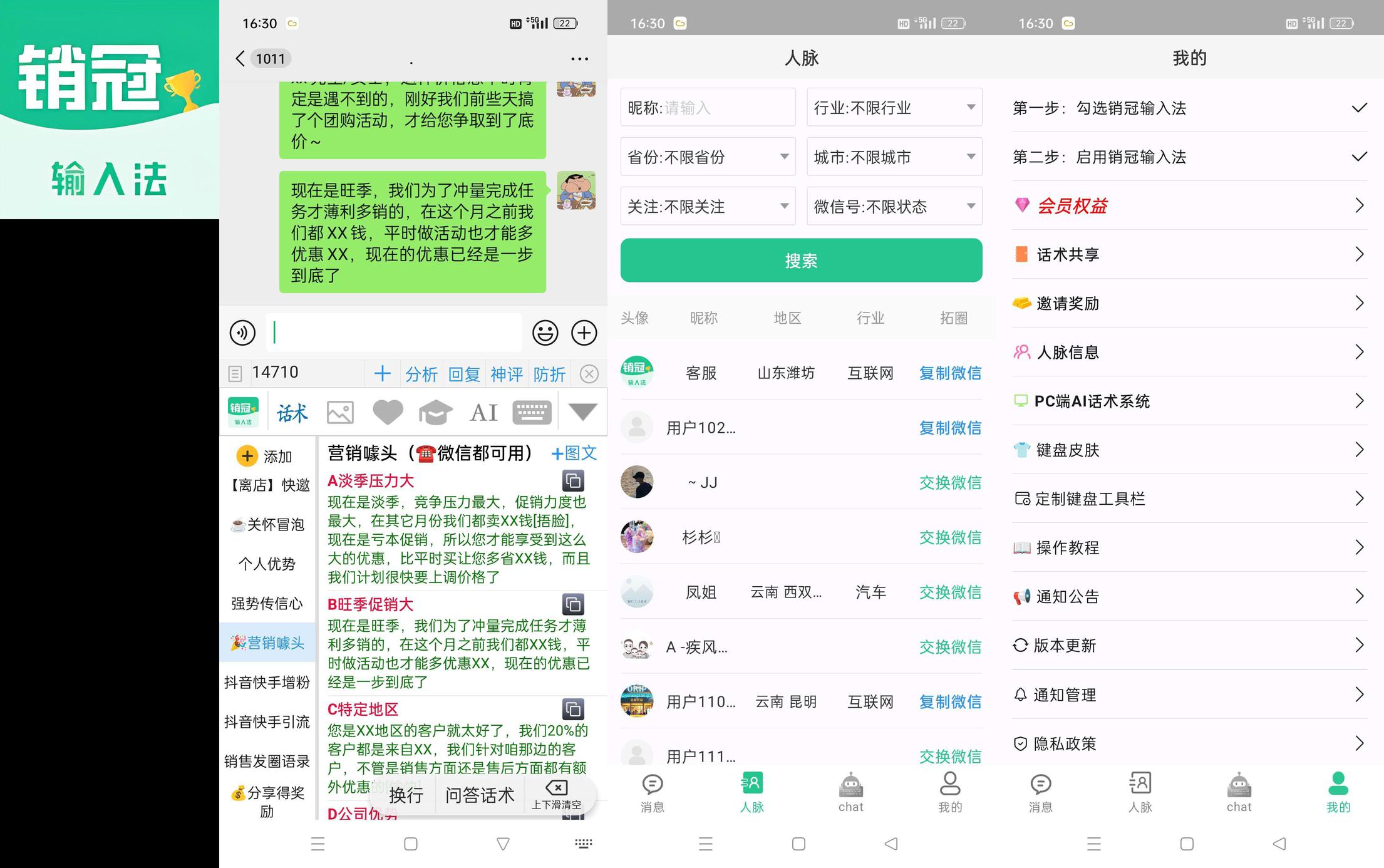This screenshot has height=868, width=1384.
Task: Tap the clipboard icon beside 14710
Action: point(235,374)
